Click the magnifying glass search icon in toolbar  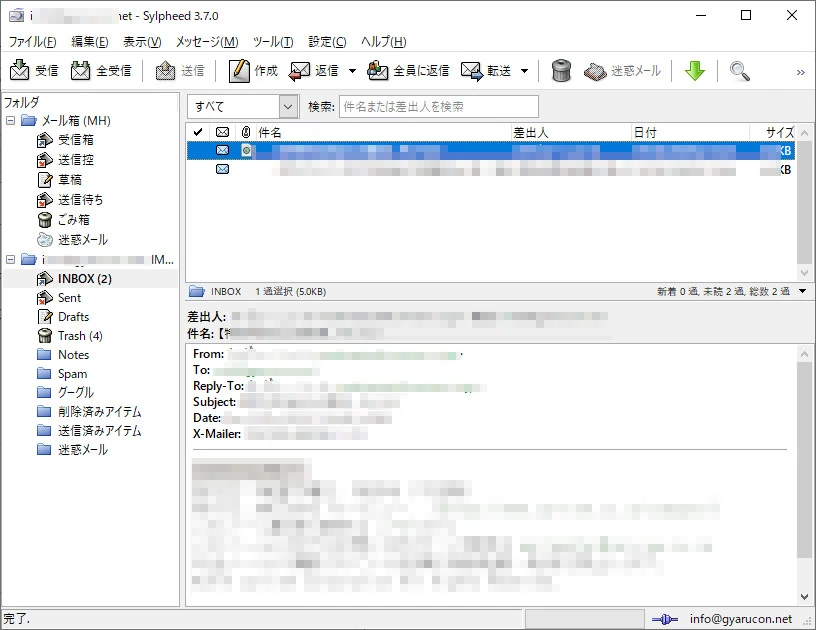tap(740, 71)
